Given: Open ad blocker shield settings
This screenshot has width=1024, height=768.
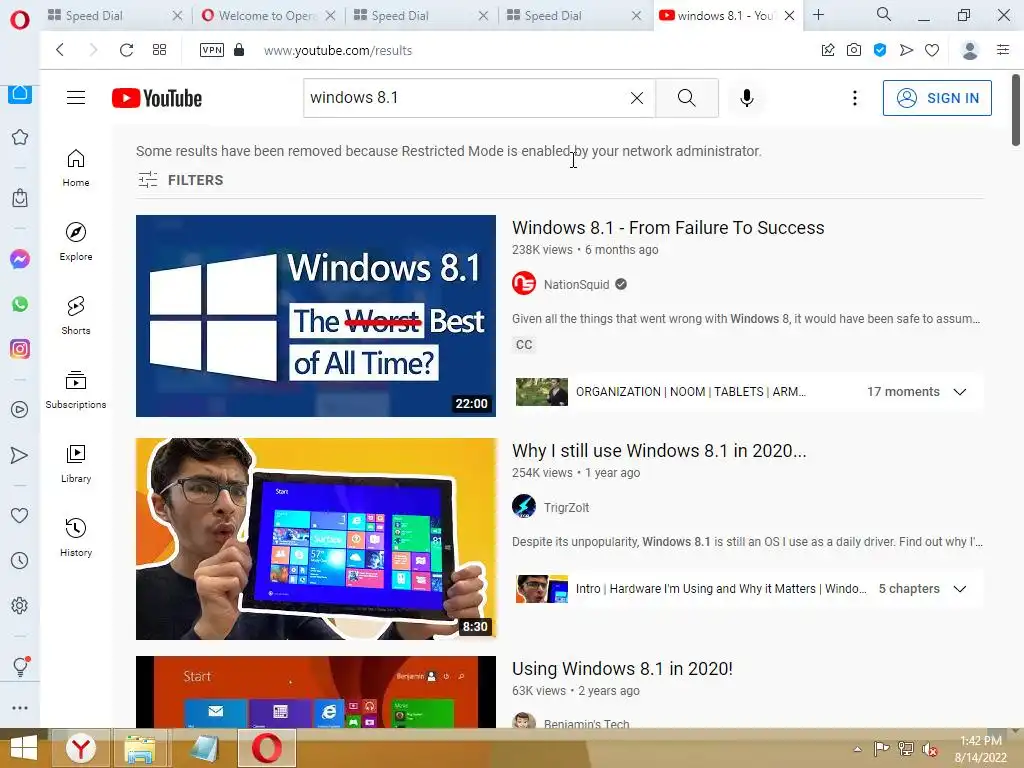Looking at the screenshot, I should [880, 50].
